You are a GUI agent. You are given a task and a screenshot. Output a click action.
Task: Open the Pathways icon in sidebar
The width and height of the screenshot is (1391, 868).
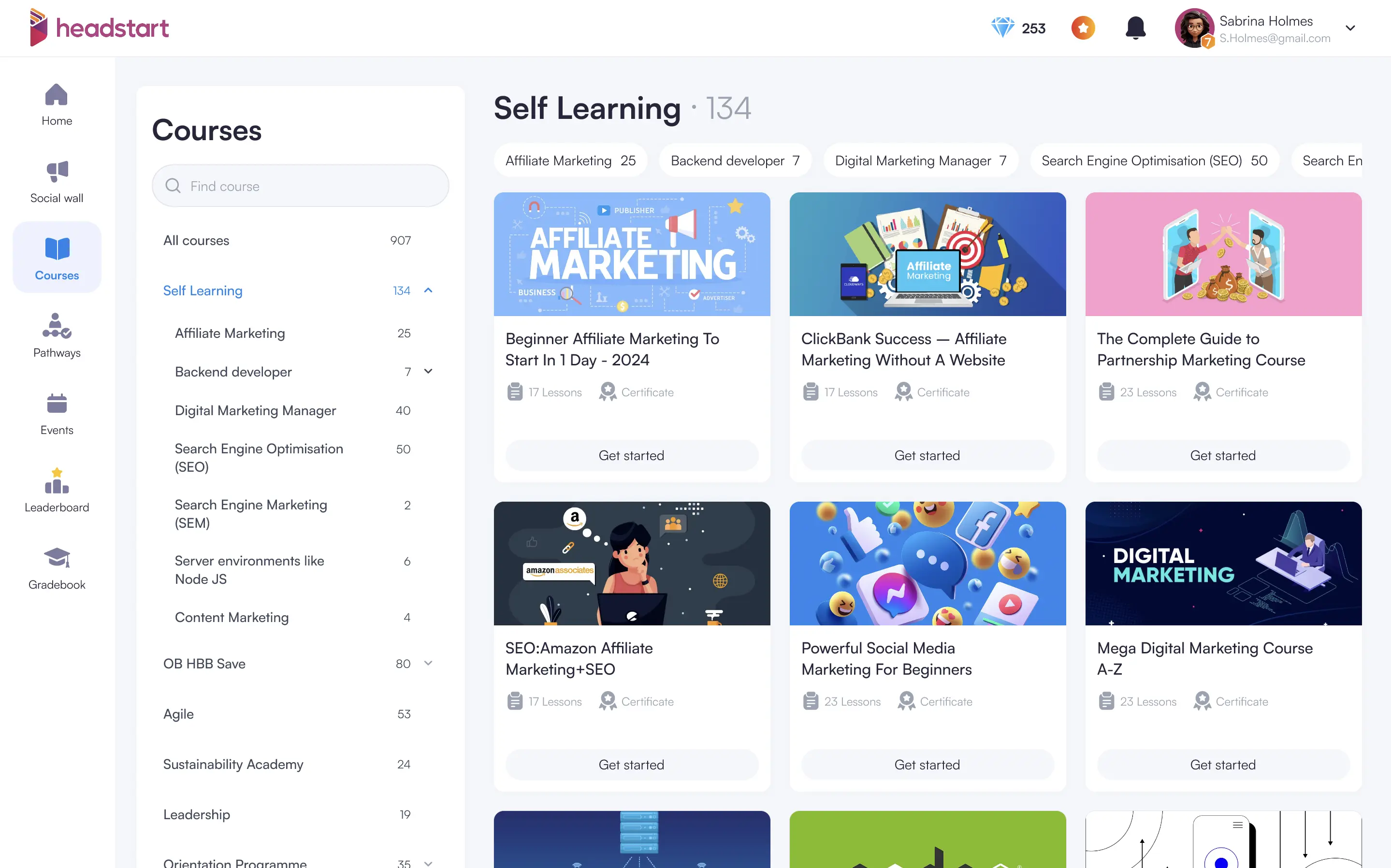57,326
